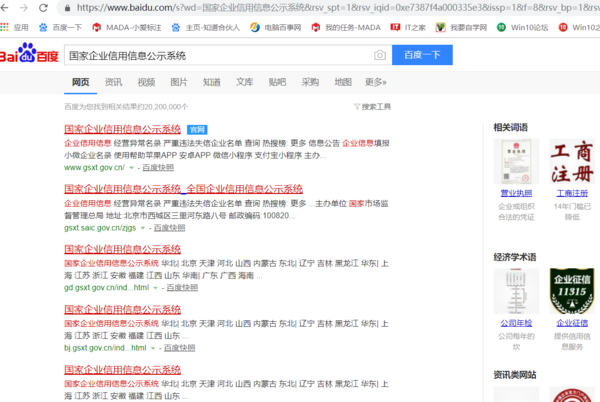The width and height of the screenshot is (600, 402).
Task: Click the 公司年检 thumbnail image
Action: [516, 291]
